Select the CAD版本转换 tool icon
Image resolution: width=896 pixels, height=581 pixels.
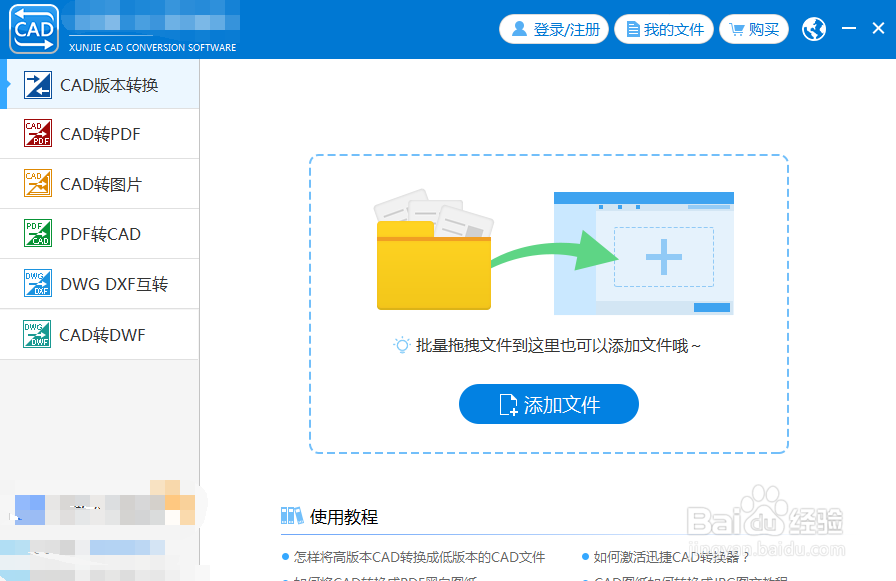coord(36,84)
